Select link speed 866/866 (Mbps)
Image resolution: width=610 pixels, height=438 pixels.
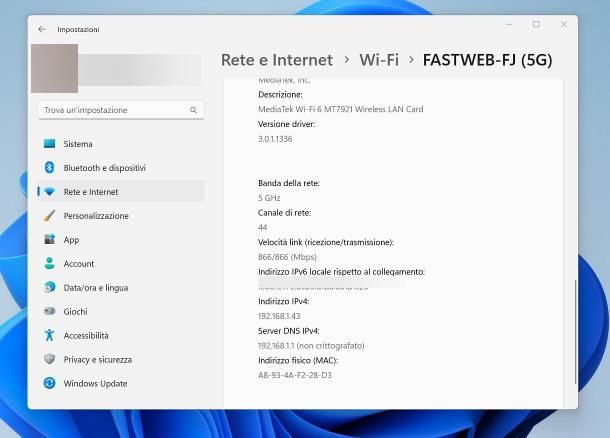pos(287,257)
